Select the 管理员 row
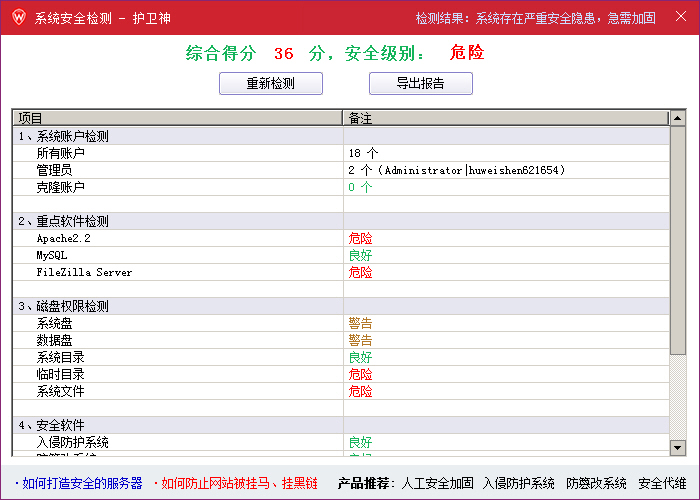 [x=342, y=170]
